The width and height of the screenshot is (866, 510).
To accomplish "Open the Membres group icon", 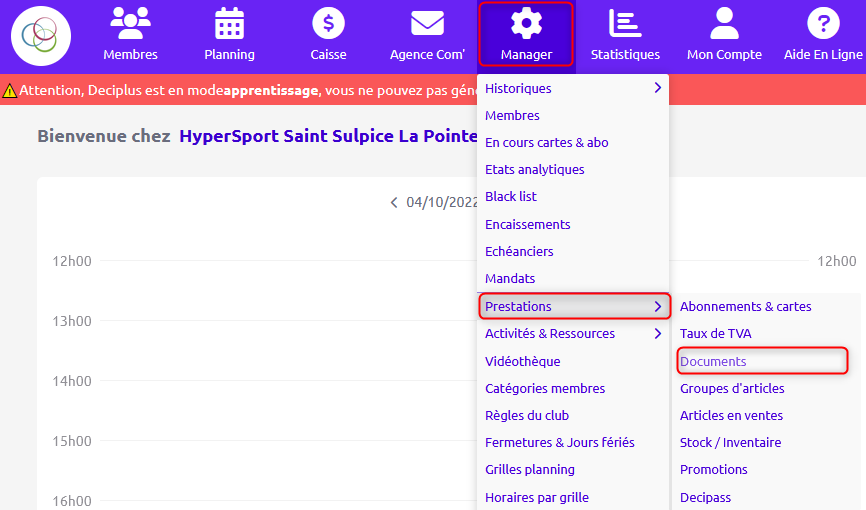I will (x=130, y=23).
